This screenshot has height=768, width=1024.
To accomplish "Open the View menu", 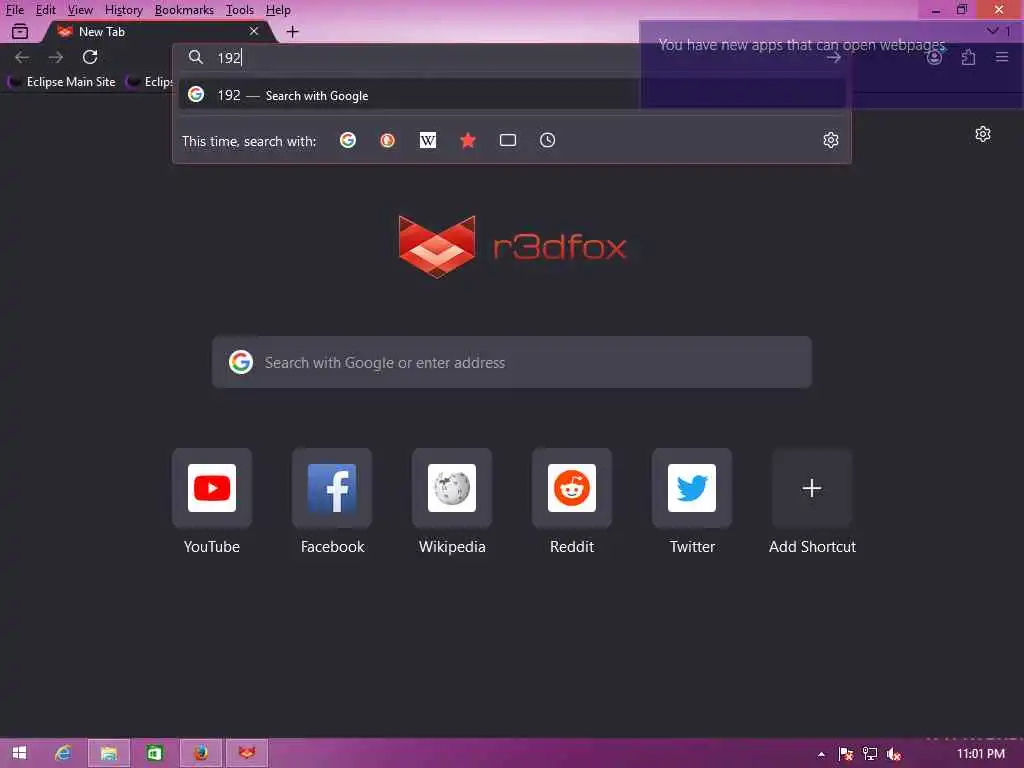I will (x=80, y=10).
